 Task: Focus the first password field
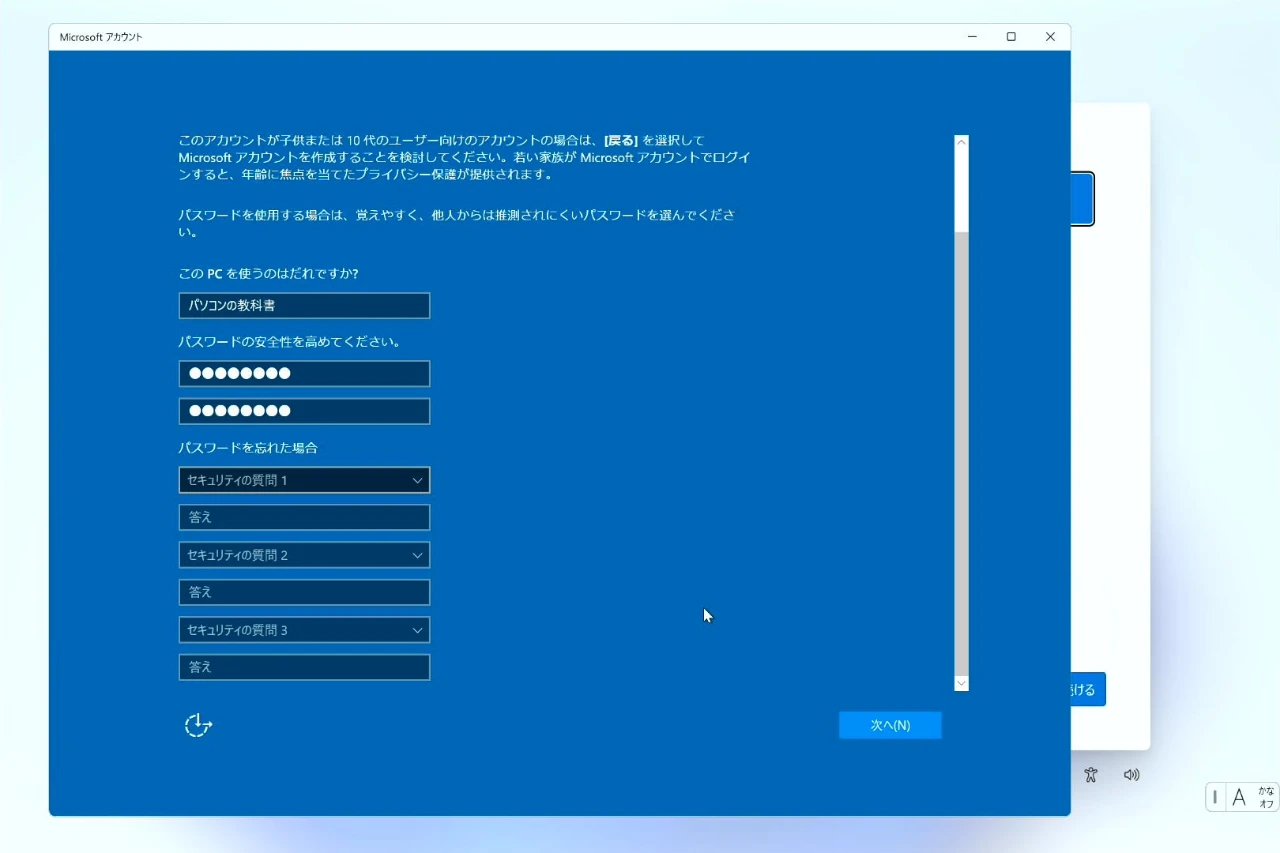[x=304, y=374]
